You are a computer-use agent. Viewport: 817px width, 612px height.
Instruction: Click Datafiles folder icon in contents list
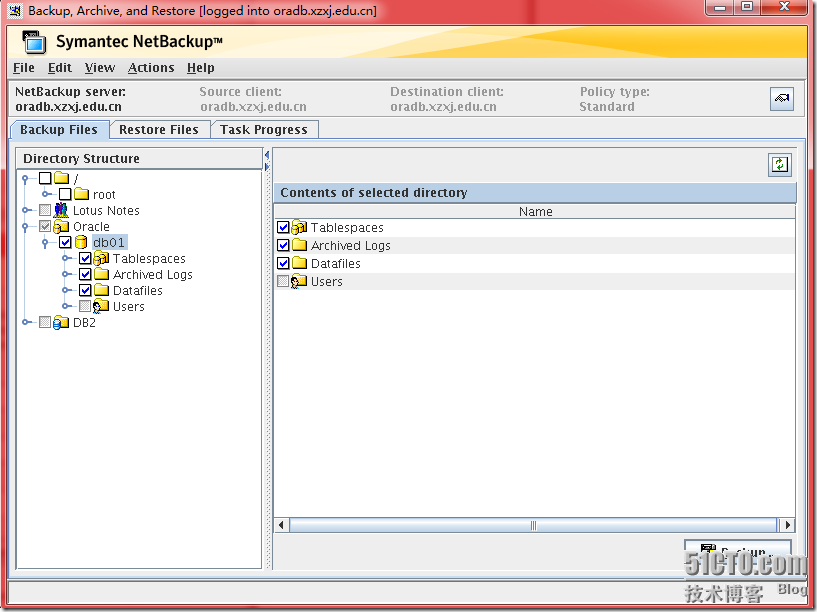(x=300, y=263)
